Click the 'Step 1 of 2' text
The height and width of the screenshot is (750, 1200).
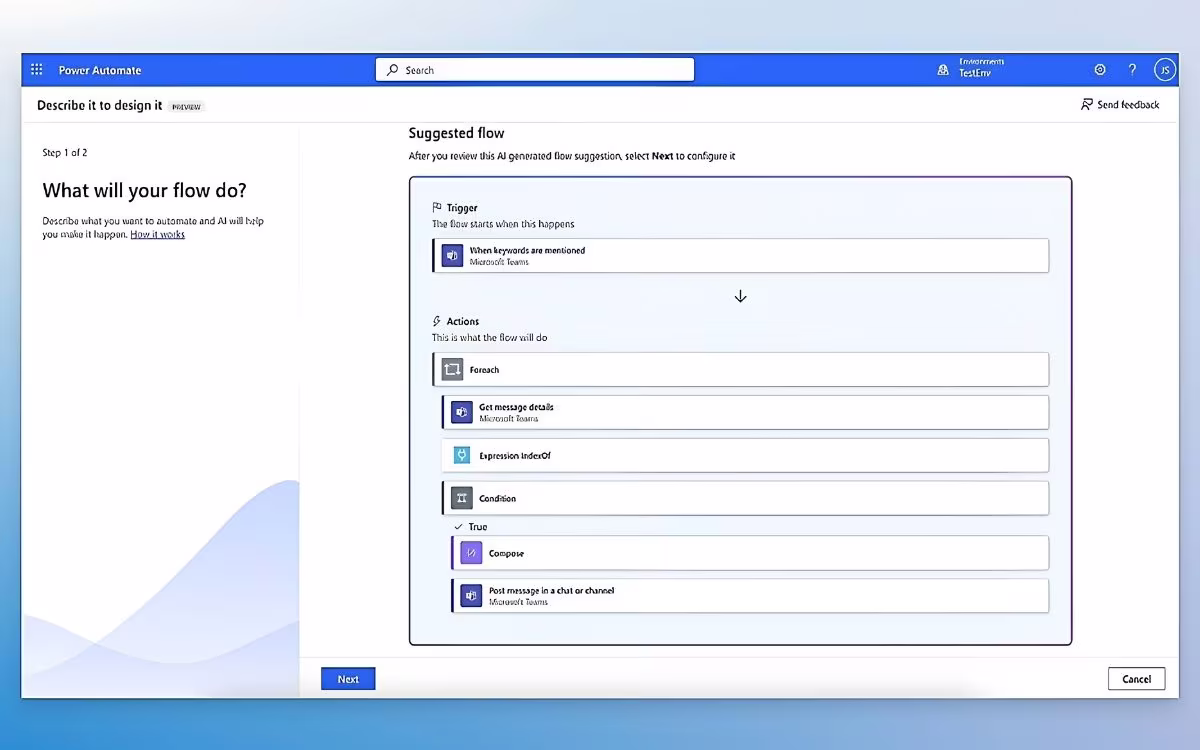point(65,153)
